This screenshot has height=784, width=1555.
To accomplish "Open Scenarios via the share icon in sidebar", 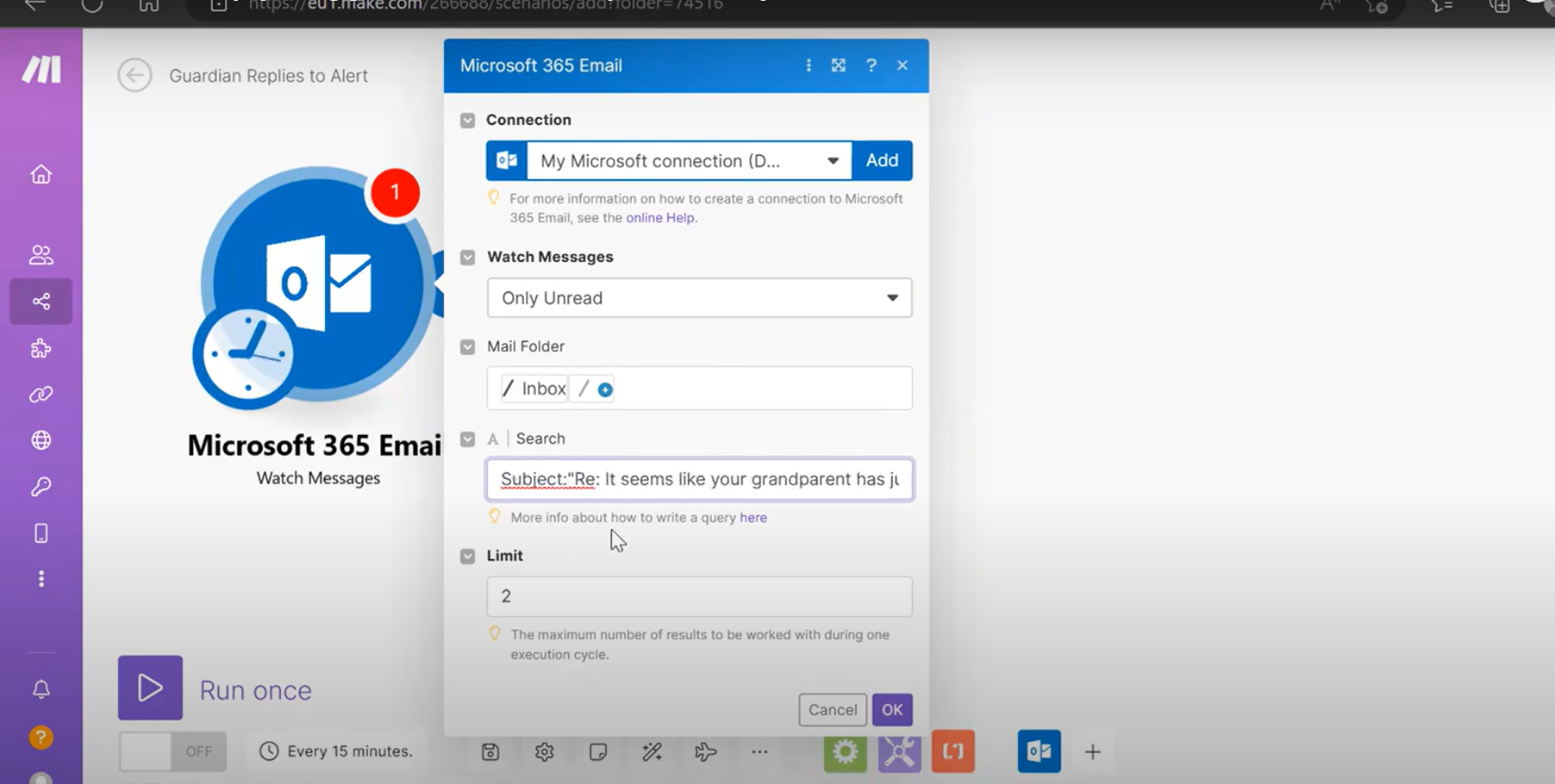I will point(41,302).
